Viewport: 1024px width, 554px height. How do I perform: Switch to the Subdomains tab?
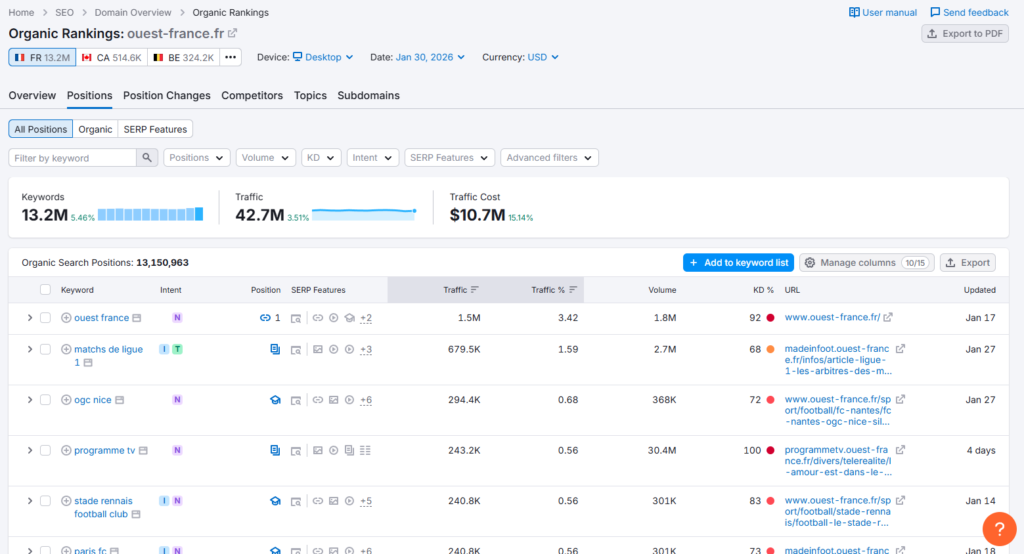tap(368, 95)
